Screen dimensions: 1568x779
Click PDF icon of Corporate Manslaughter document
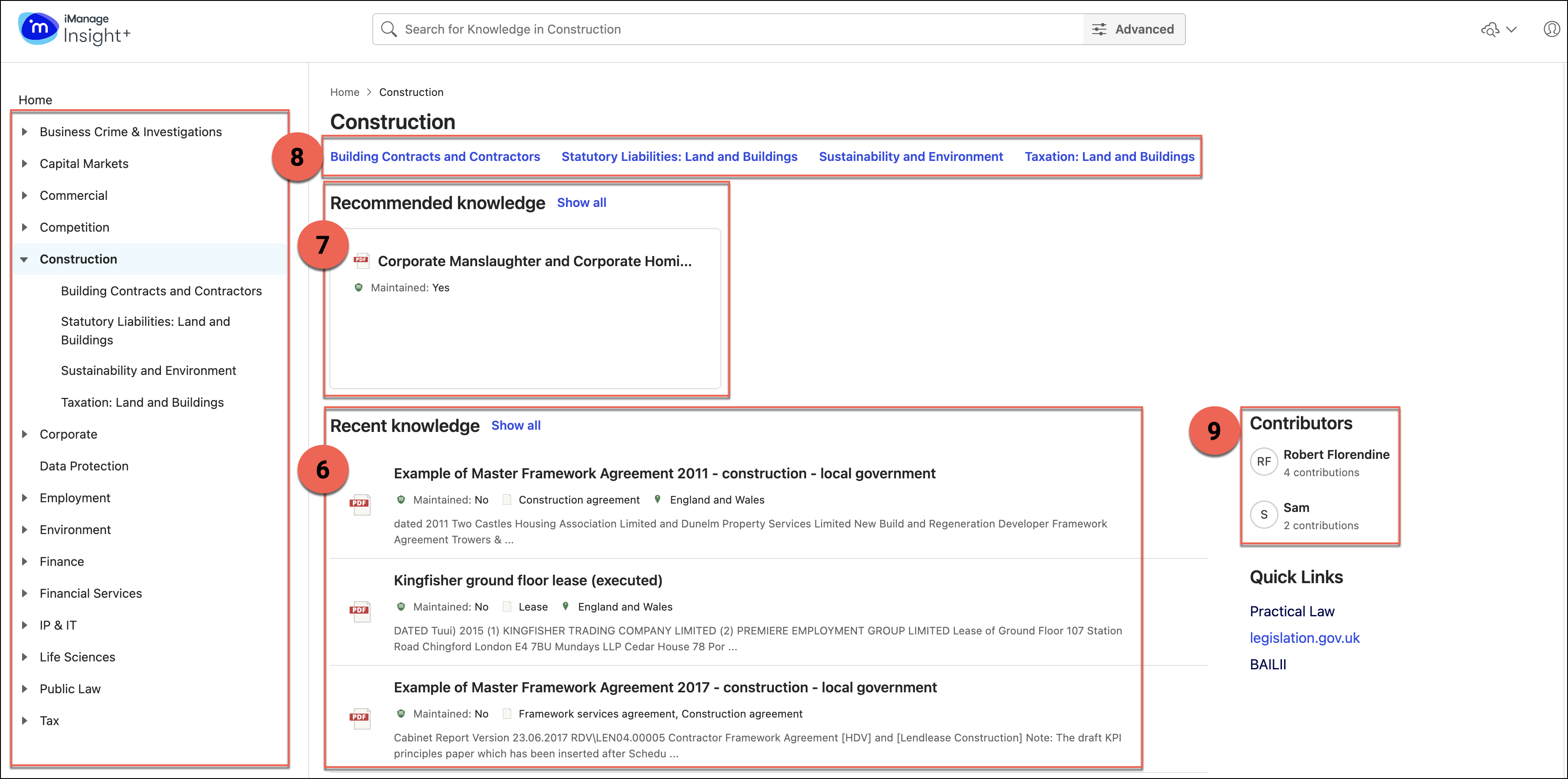pyautogui.click(x=362, y=260)
